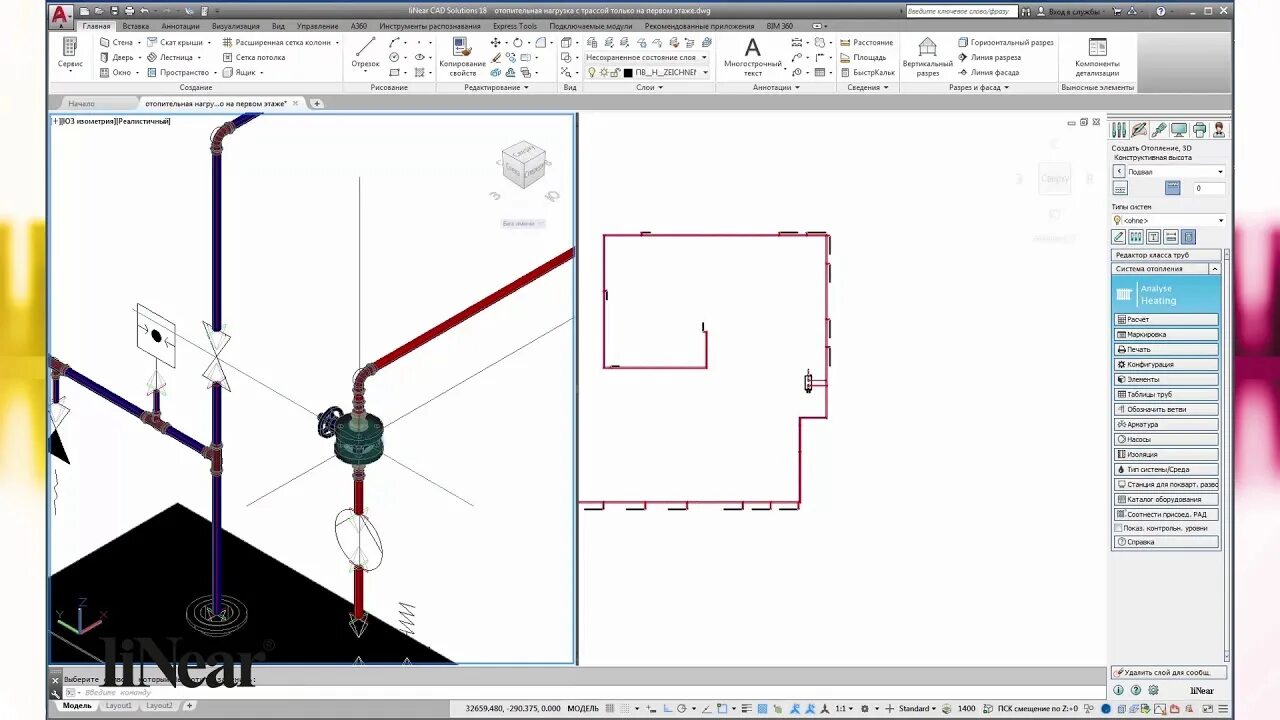Viewport: 1280px width, 720px height.
Task: Select the Отрезок line tool
Action: 366,53
